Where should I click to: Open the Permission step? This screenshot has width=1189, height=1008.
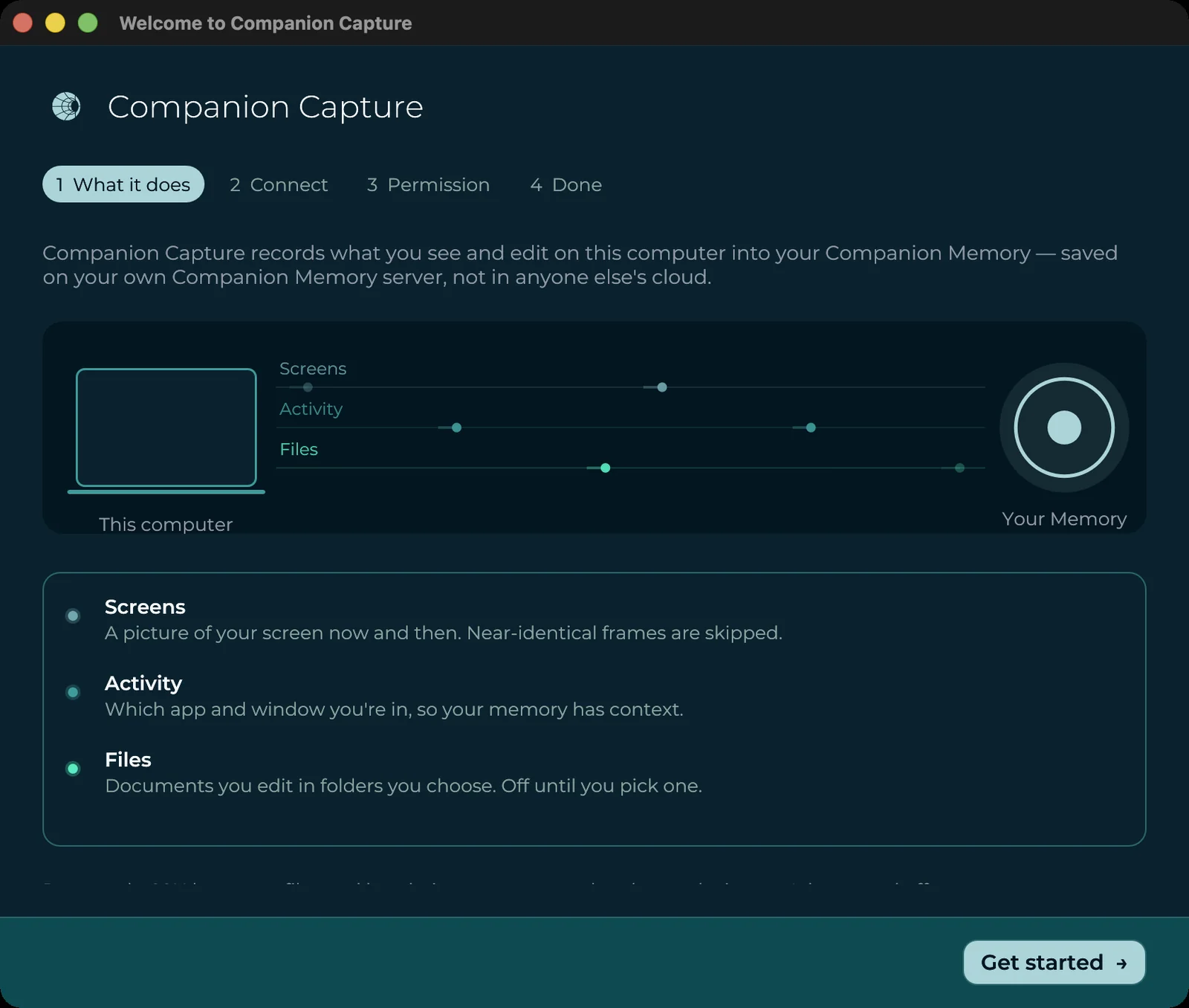point(428,184)
